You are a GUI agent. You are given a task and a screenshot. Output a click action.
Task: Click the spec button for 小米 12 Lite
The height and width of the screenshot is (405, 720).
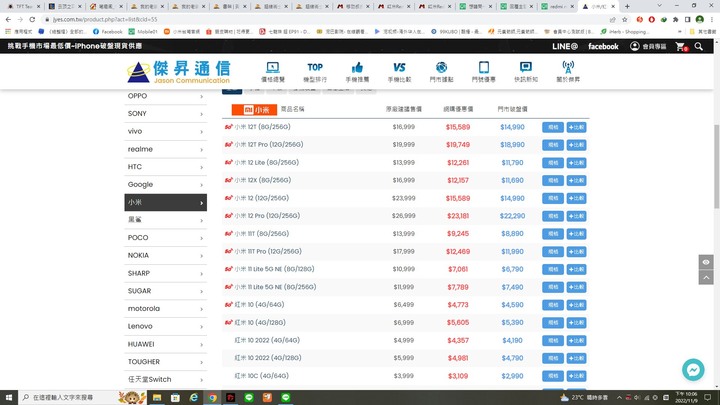point(552,163)
